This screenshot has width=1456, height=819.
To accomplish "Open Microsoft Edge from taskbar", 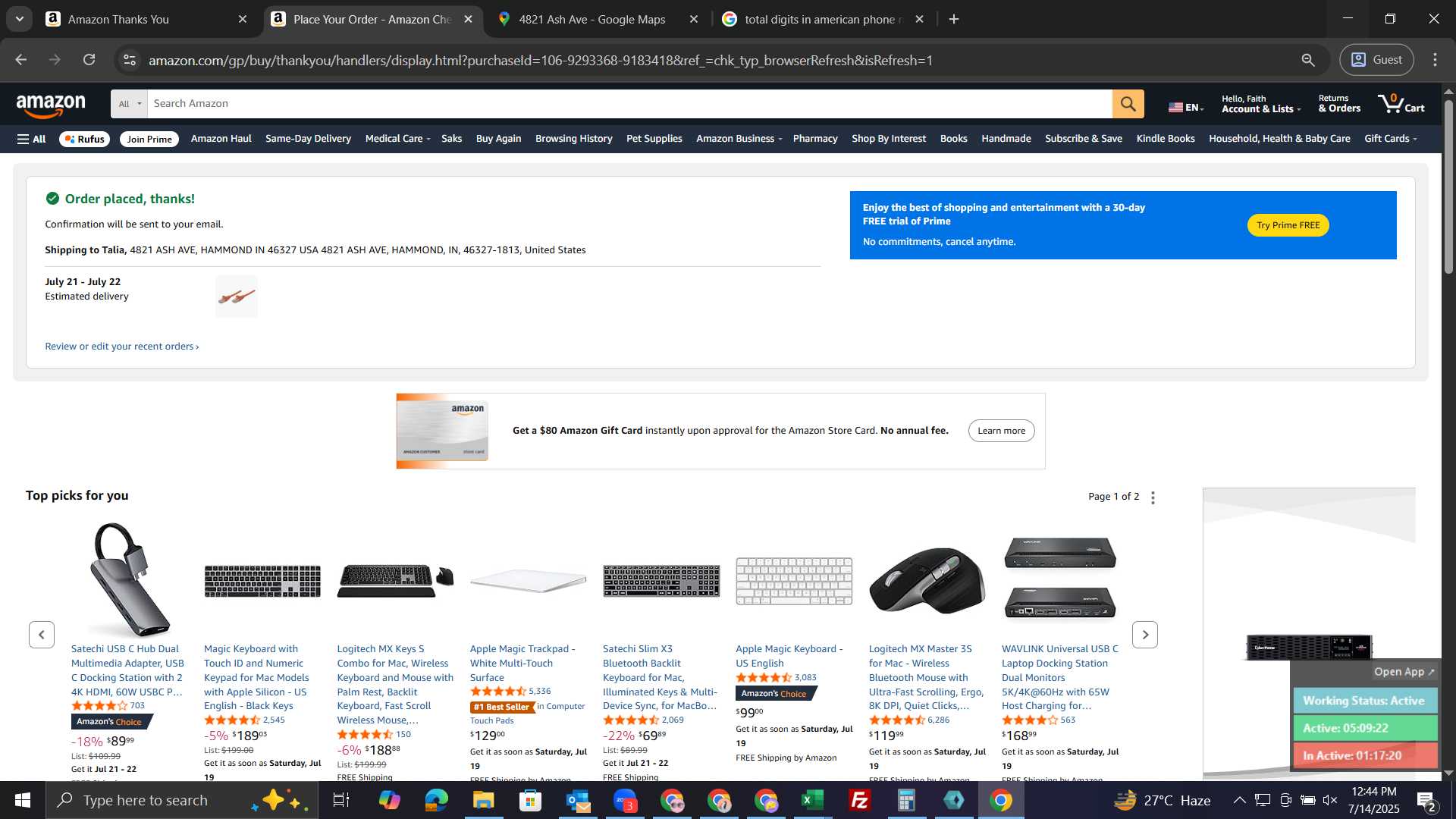I will point(436,800).
